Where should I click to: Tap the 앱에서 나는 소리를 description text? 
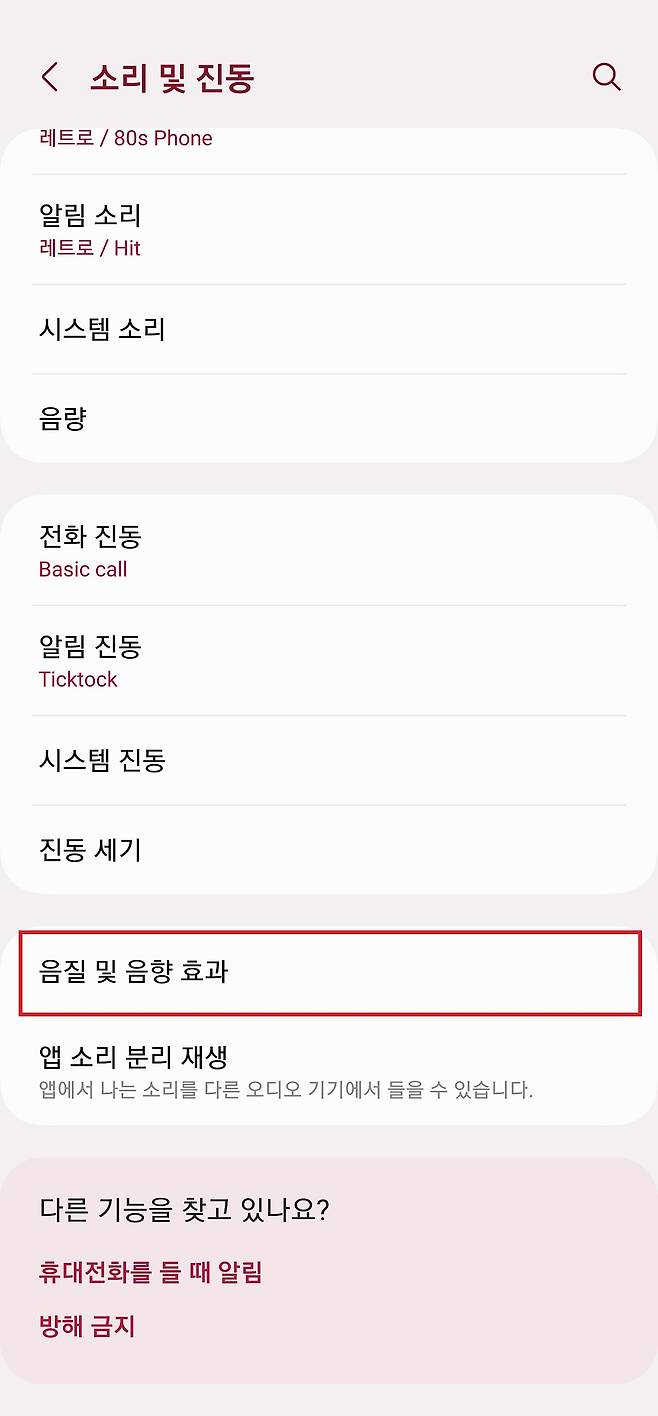(285, 1089)
